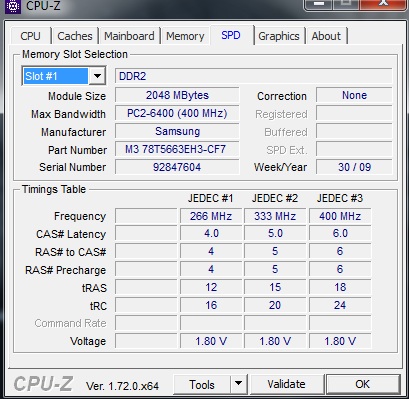409x399 pixels.
Task: Click tRAS value 15
Action: [x=275, y=287]
